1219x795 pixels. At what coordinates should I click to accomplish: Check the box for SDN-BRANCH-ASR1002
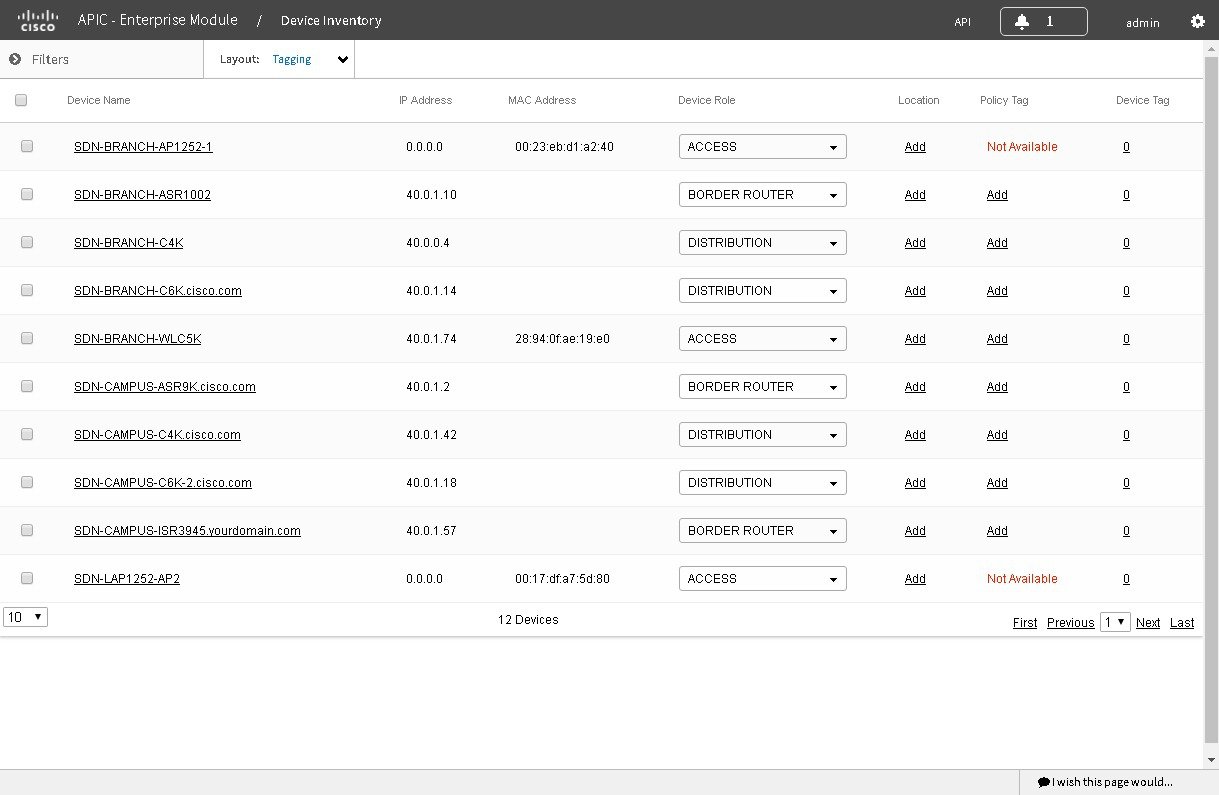(27, 194)
